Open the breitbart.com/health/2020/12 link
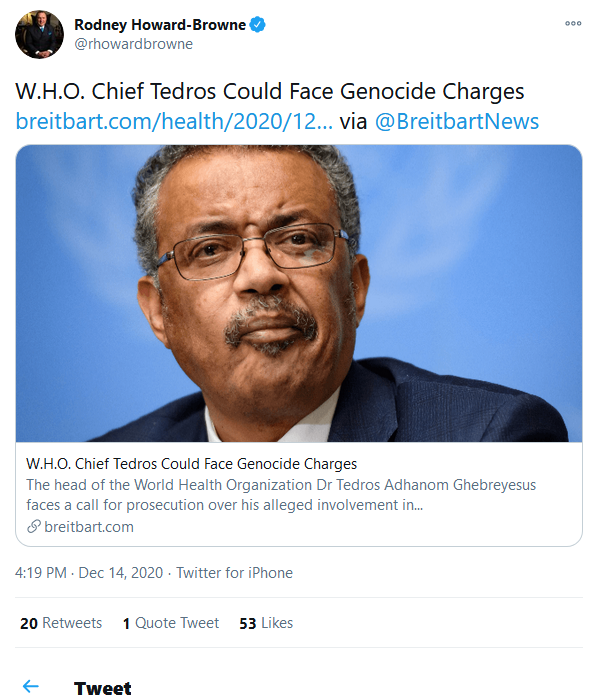This screenshot has width=598, height=696. (x=174, y=121)
